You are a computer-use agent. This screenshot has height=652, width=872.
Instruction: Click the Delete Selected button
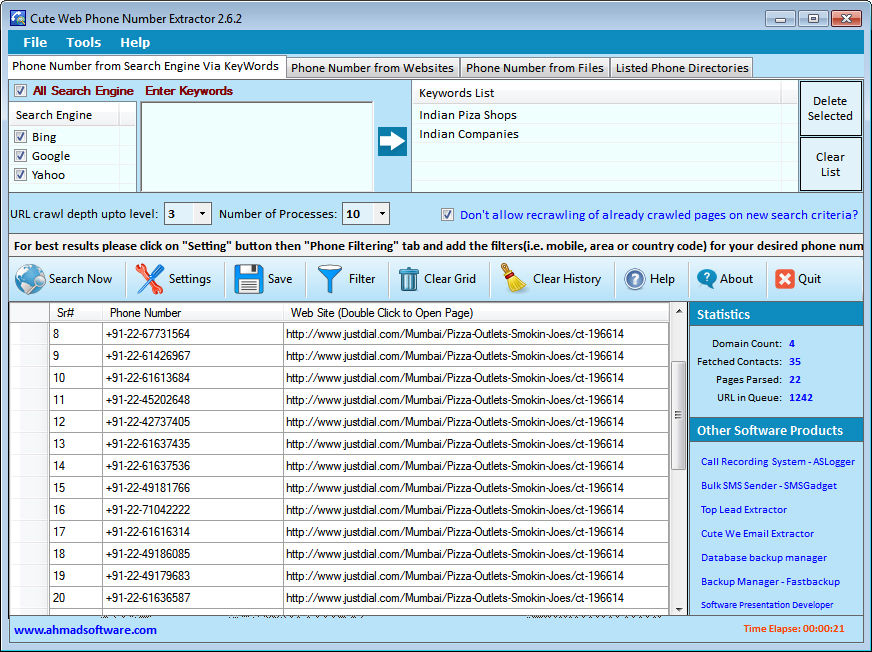click(830, 108)
